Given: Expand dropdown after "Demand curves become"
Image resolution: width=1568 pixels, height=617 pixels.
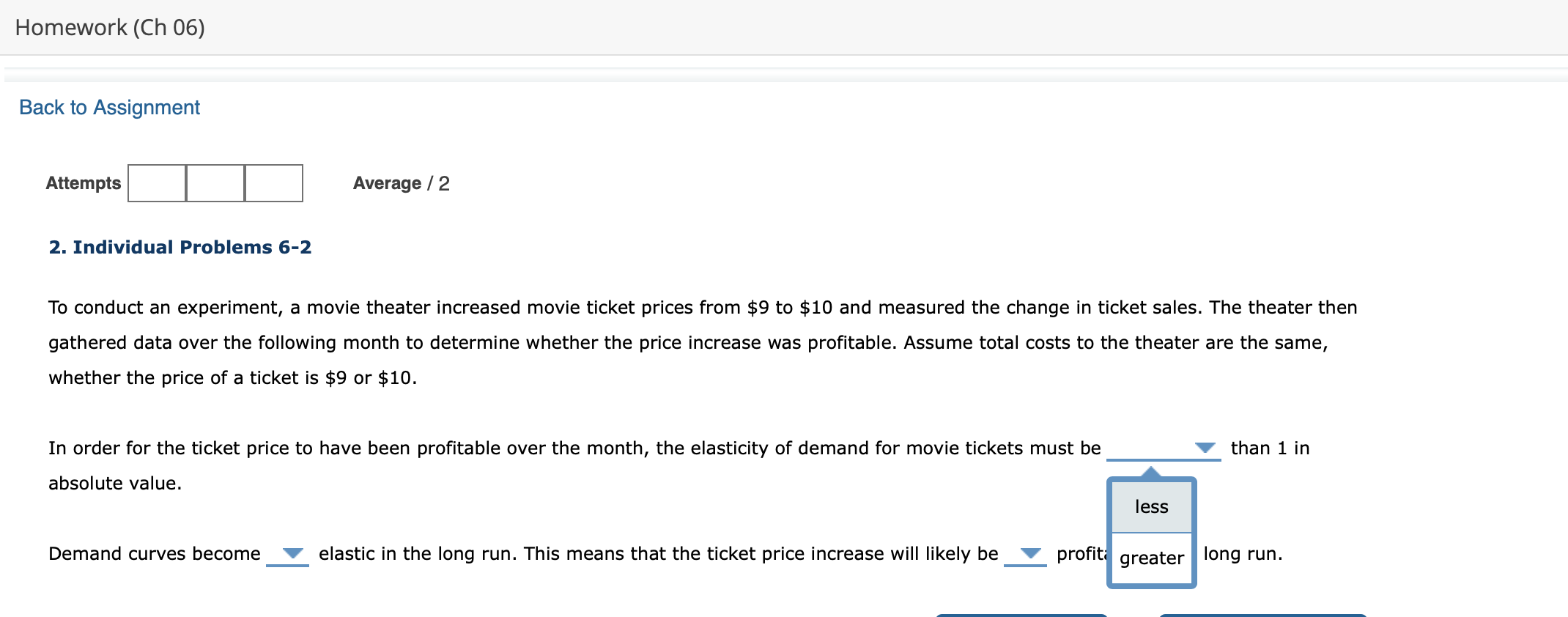Looking at the screenshot, I should click(x=287, y=553).
